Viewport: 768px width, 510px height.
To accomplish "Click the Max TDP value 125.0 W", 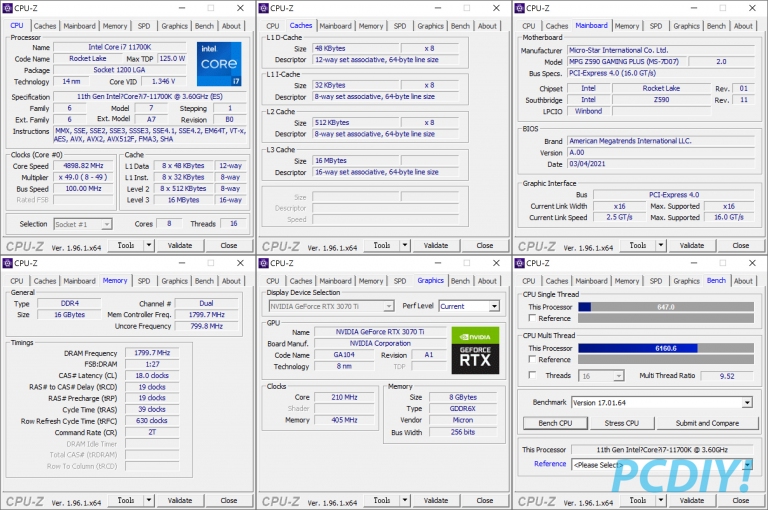I will tap(172, 59).
